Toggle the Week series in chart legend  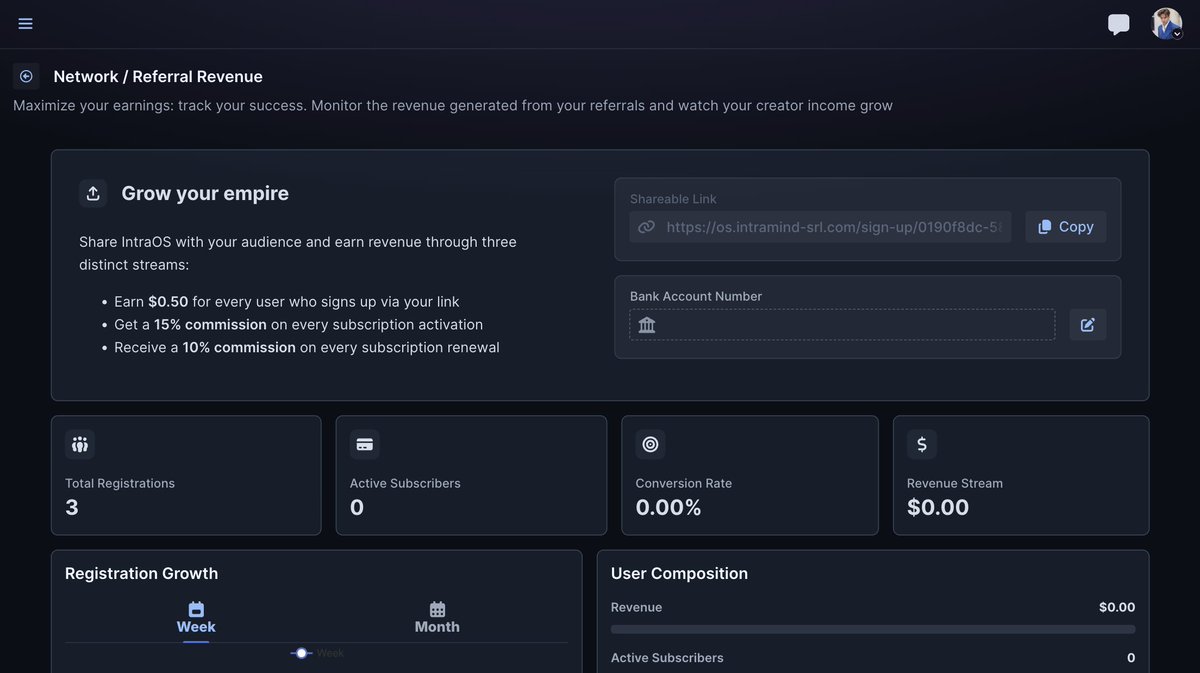[x=317, y=653]
